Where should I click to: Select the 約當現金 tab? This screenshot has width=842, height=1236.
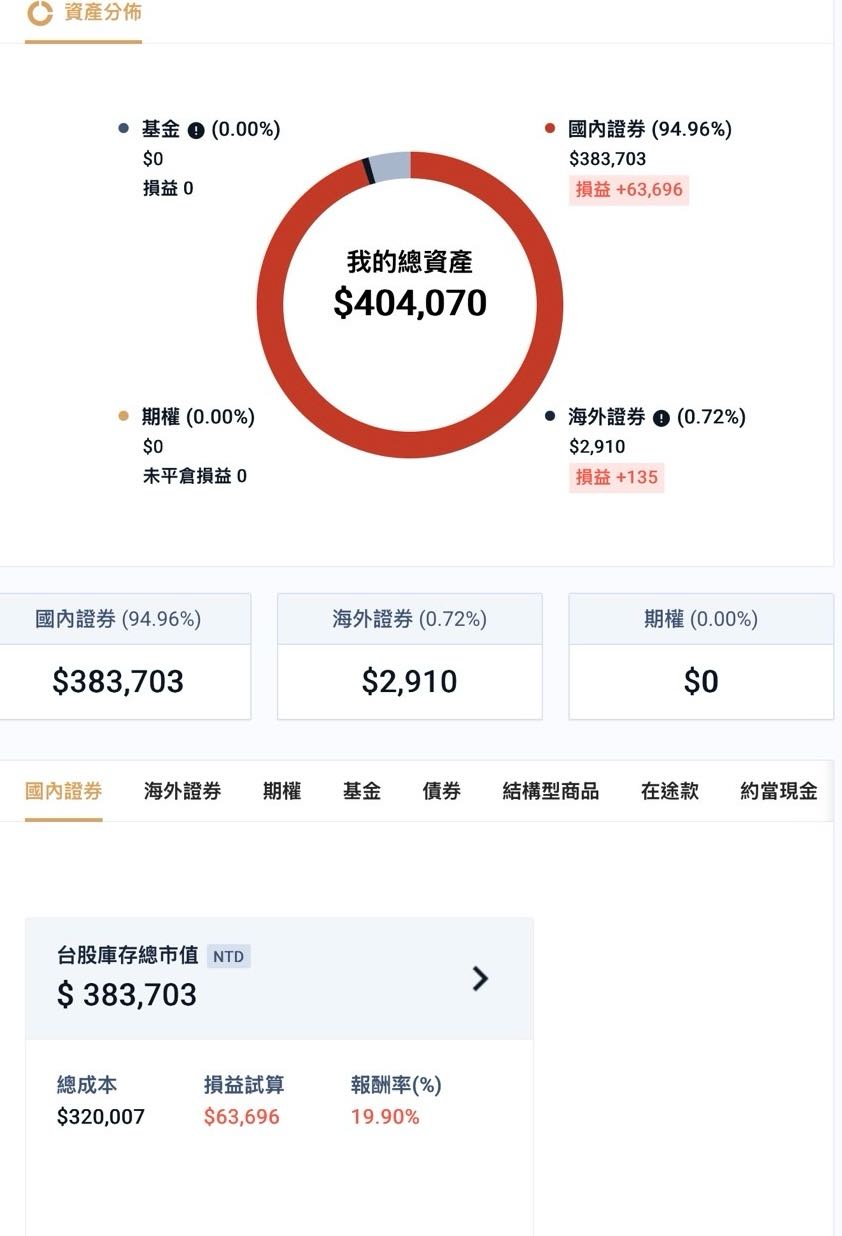tap(778, 791)
